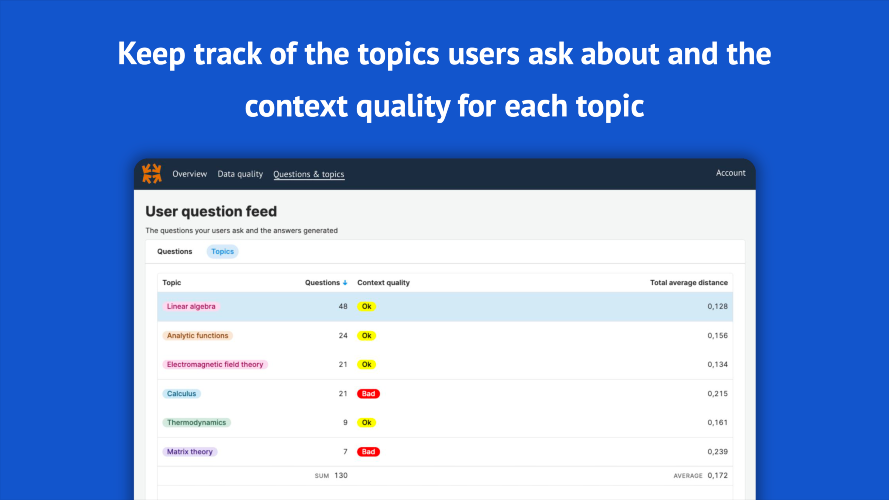Click the Bad badge for Matrix theory

[368, 452]
